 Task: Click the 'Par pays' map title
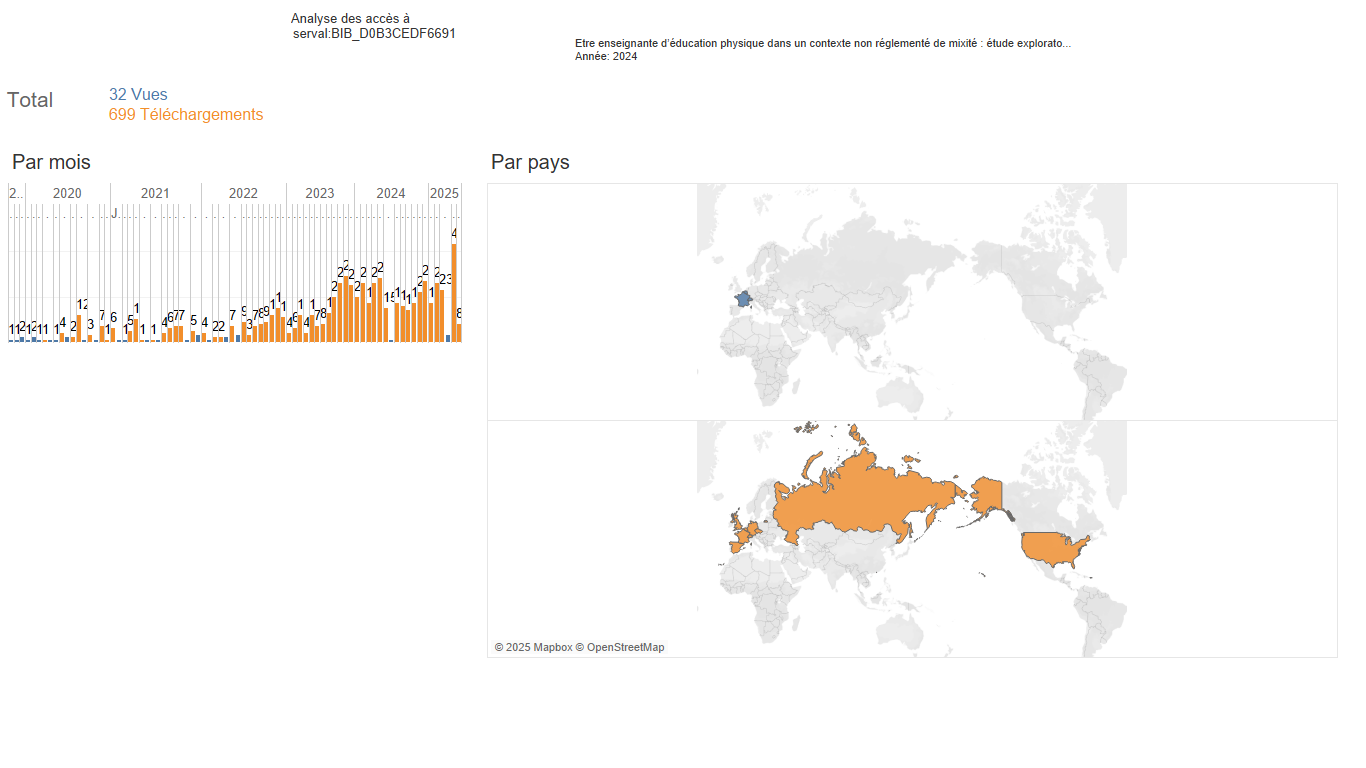[530, 162]
